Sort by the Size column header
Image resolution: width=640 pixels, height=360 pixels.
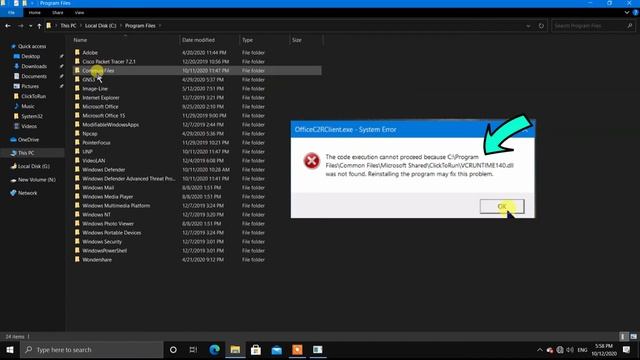coord(297,40)
